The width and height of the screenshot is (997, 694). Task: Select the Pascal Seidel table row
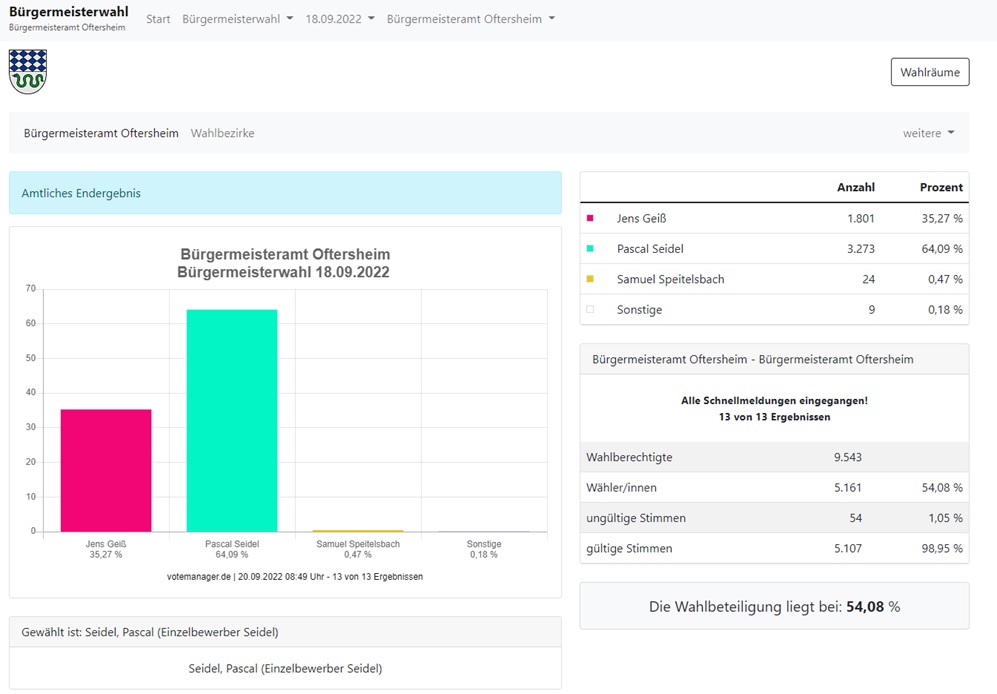774,249
